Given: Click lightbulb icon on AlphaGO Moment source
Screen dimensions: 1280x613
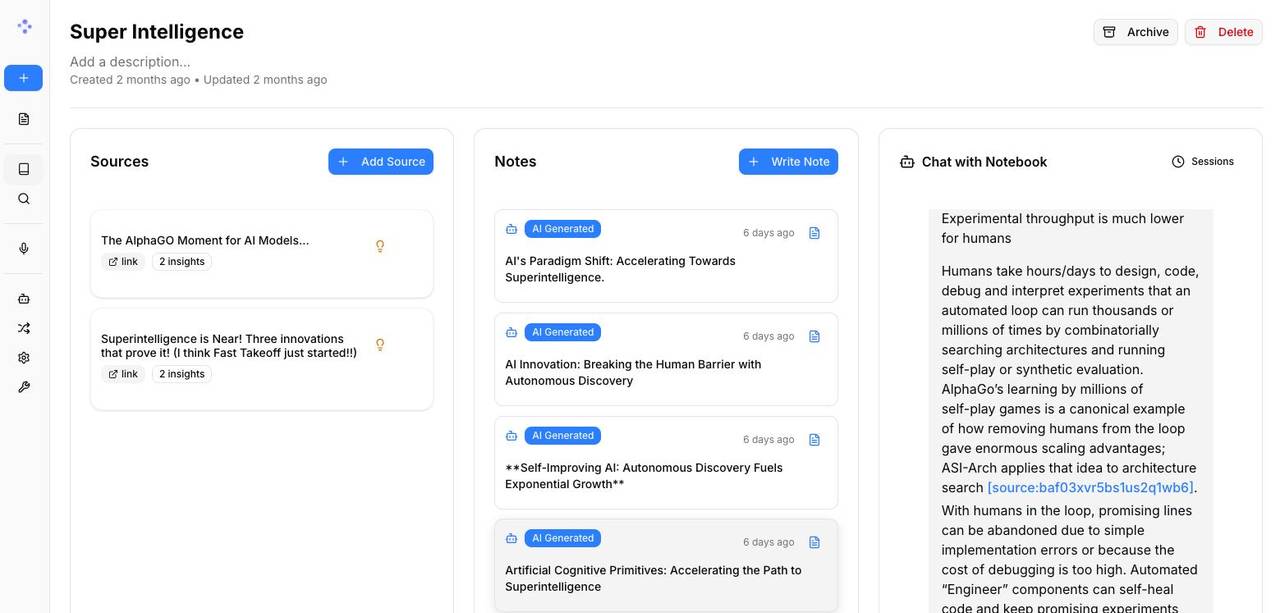Looking at the screenshot, I should (380, 246).
